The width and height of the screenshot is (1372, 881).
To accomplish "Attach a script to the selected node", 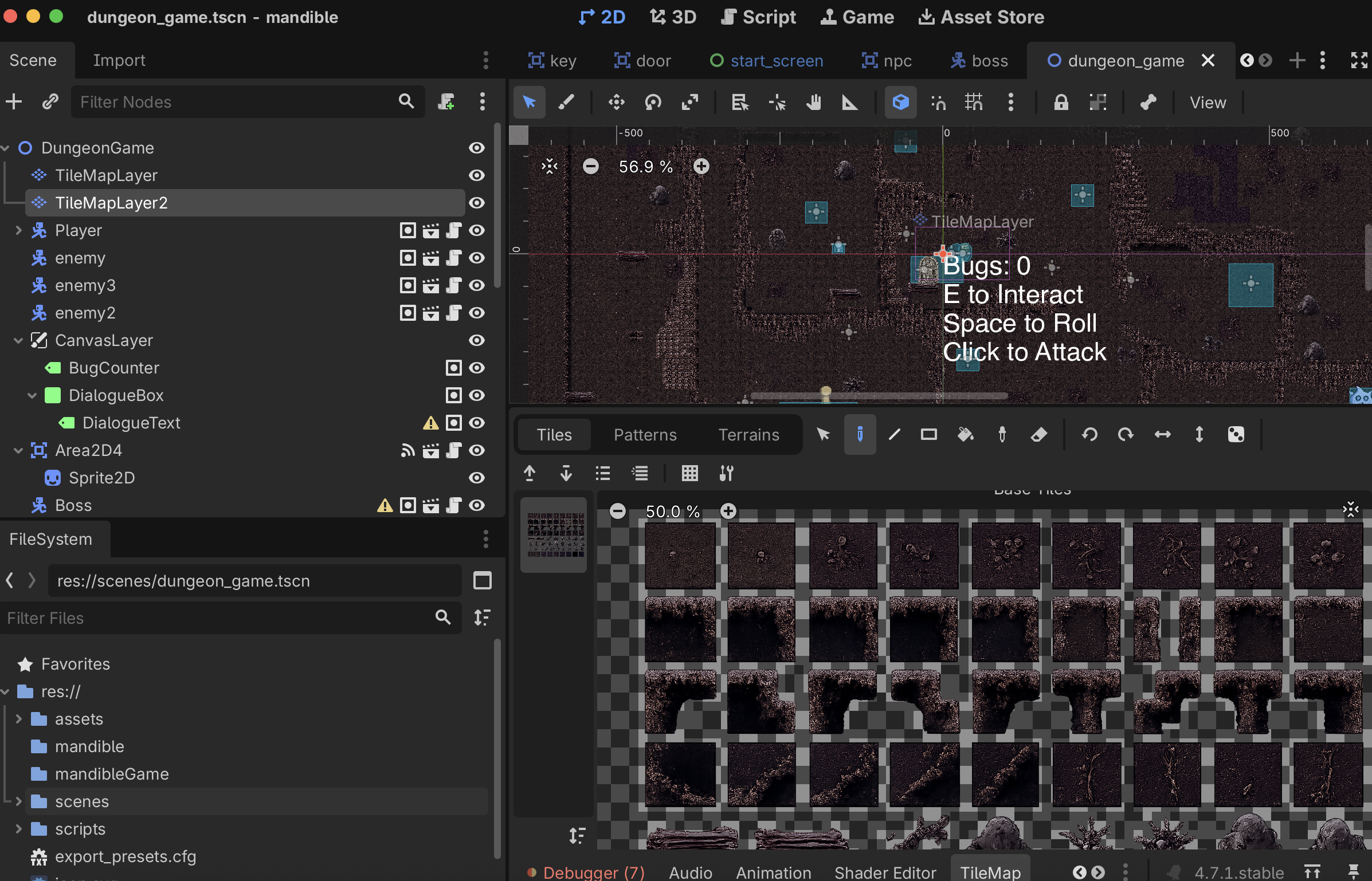I will click(x=446, y=102).
